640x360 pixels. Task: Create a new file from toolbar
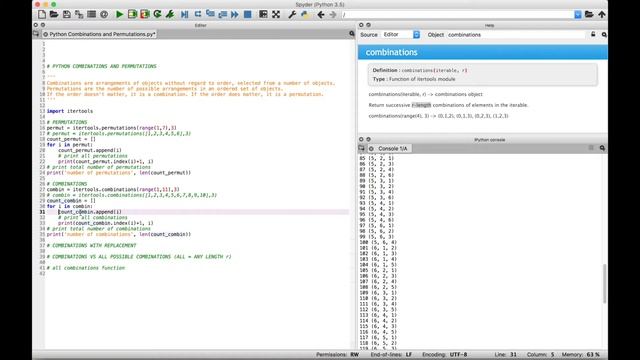(42, 14)
